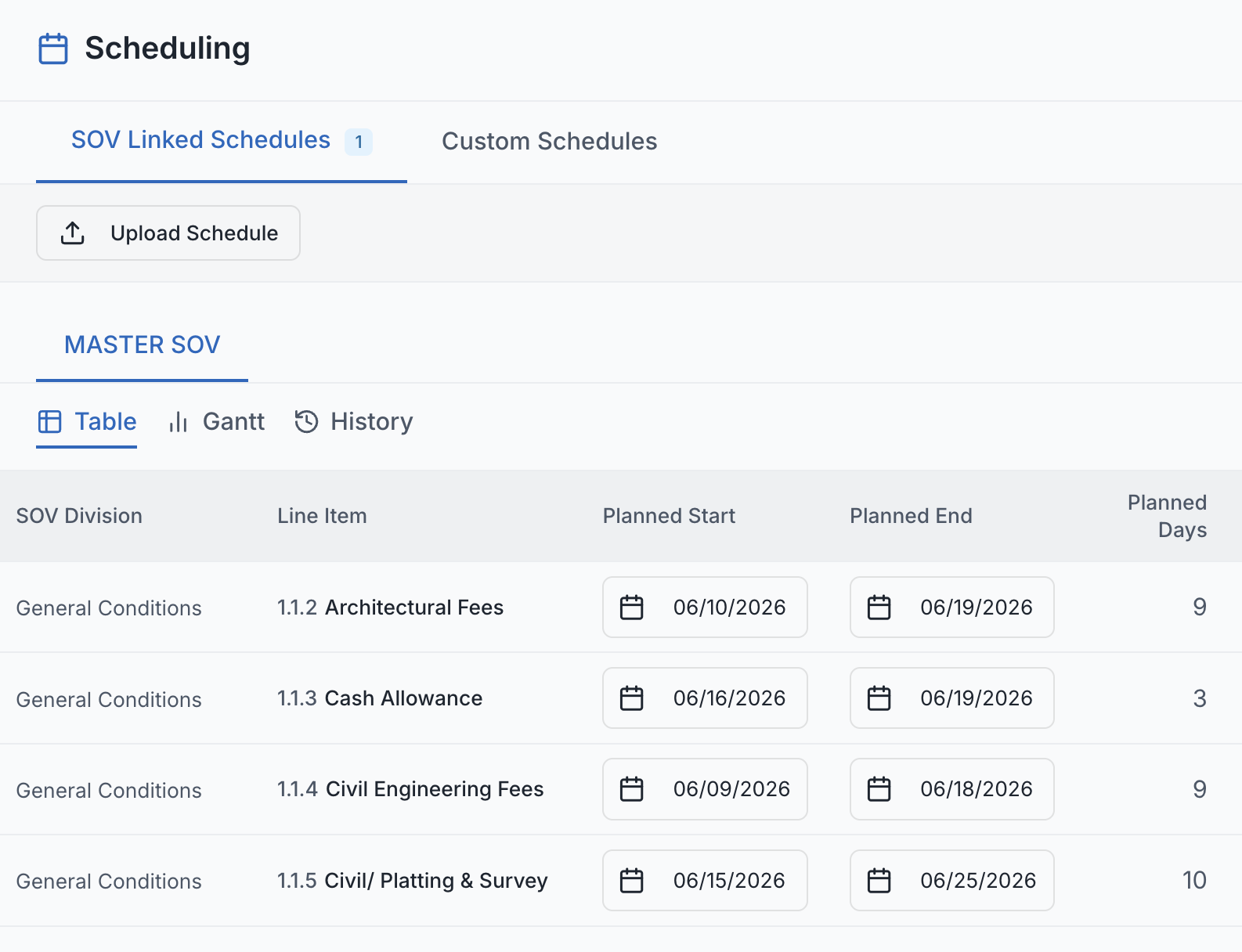
Task: Click the SOV Linked Schedules count badge
Action: click(x=359, y=142)
